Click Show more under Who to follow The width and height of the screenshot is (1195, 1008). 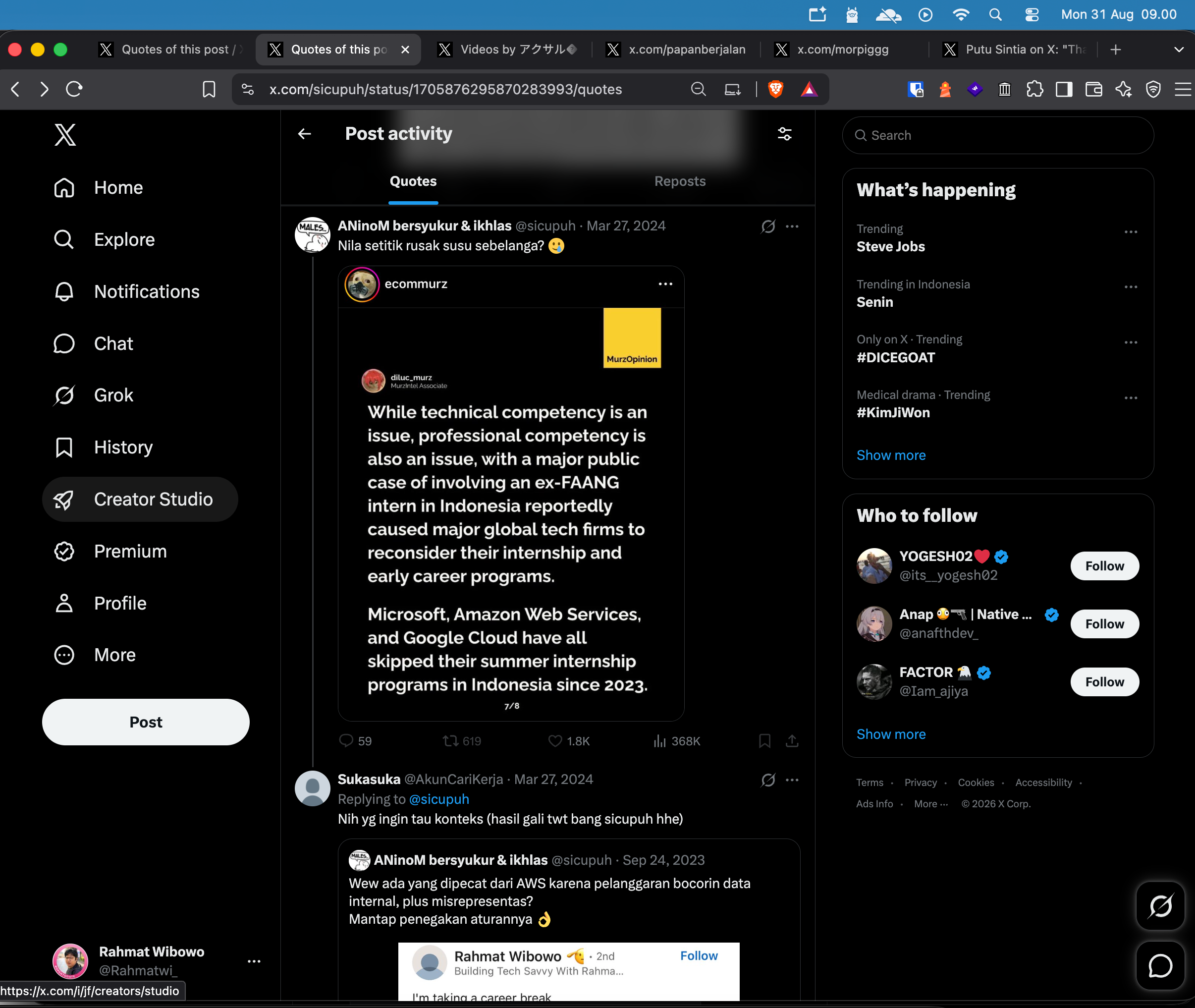[x=890, y=734]
